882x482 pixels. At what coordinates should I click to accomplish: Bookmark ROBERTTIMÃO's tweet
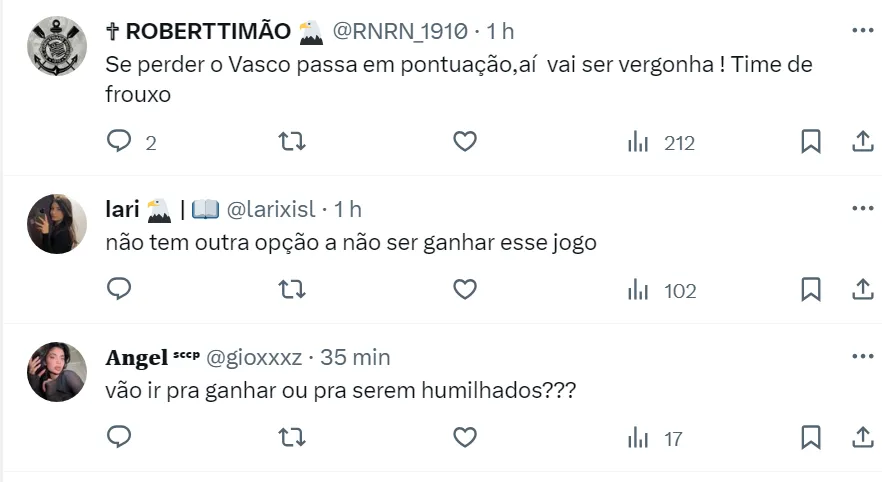811,142
